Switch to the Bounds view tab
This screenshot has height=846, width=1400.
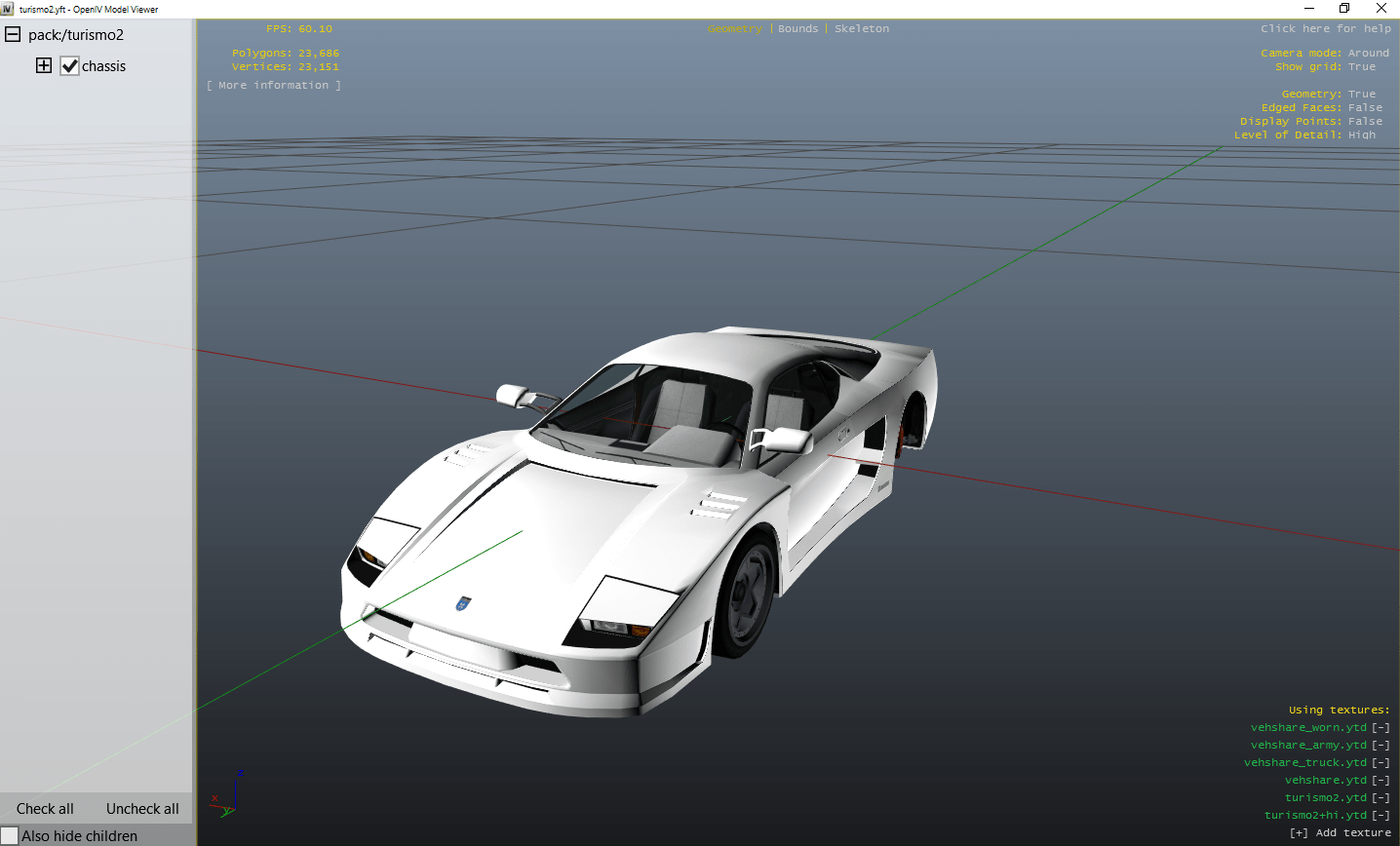click(797, 29)
